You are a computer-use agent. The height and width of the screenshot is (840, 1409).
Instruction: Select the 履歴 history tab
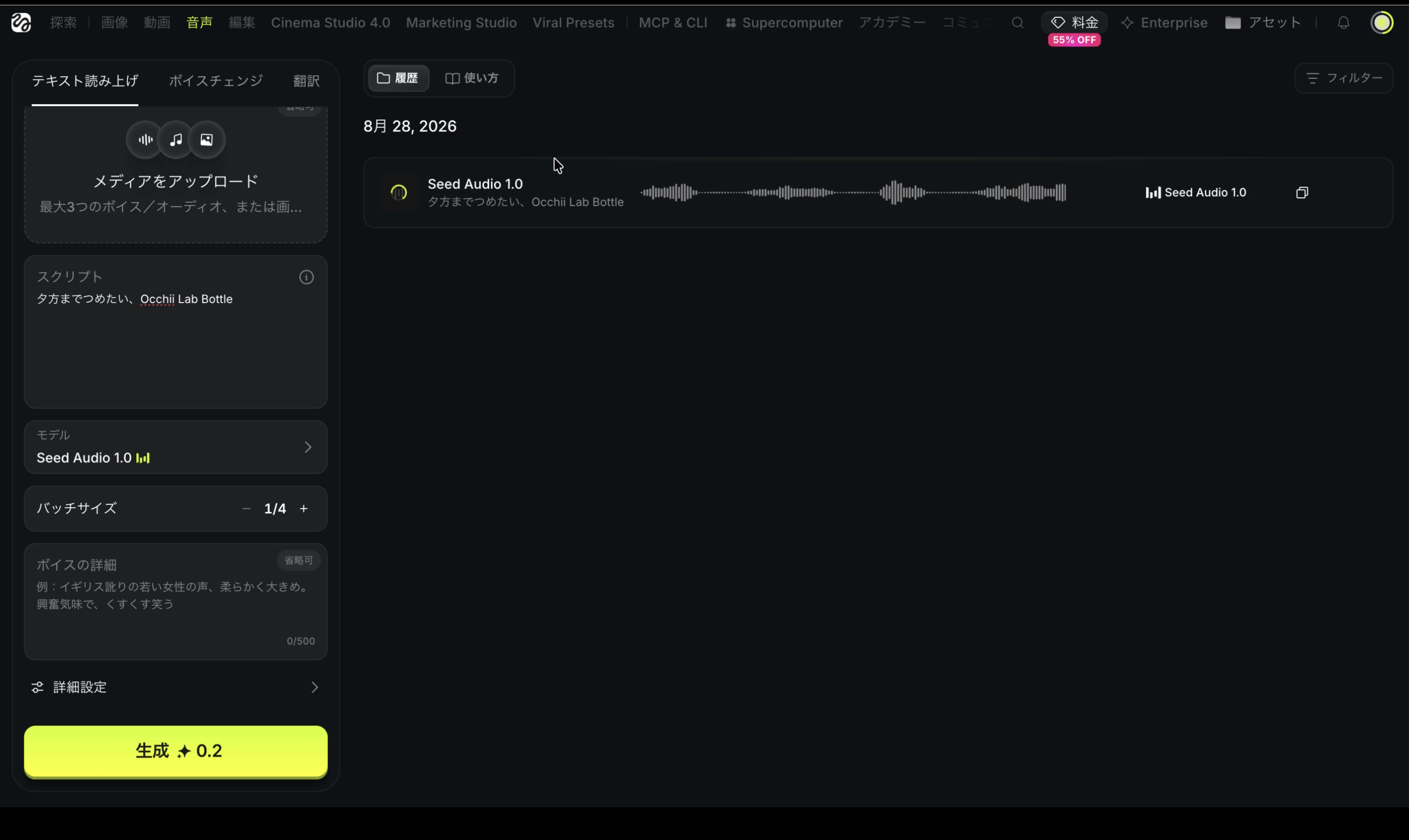pos(398,78)
